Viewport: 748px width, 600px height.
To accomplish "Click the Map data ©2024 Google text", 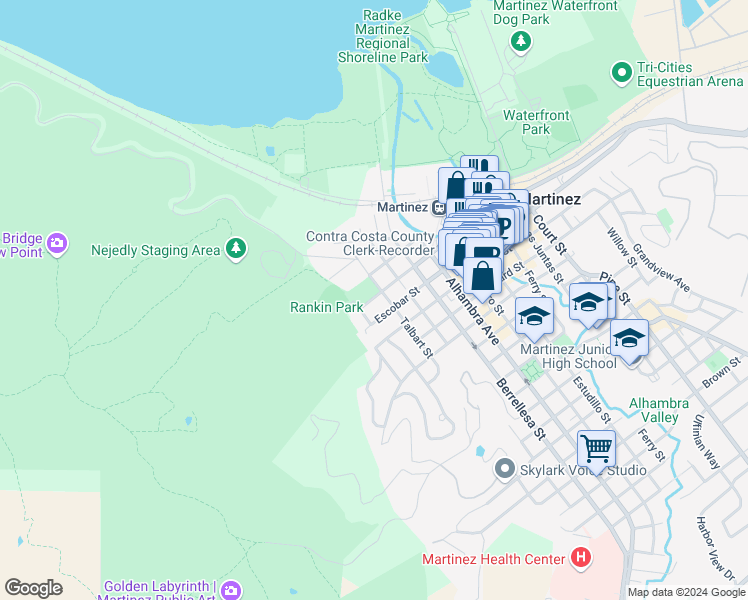I will (687, 592).
